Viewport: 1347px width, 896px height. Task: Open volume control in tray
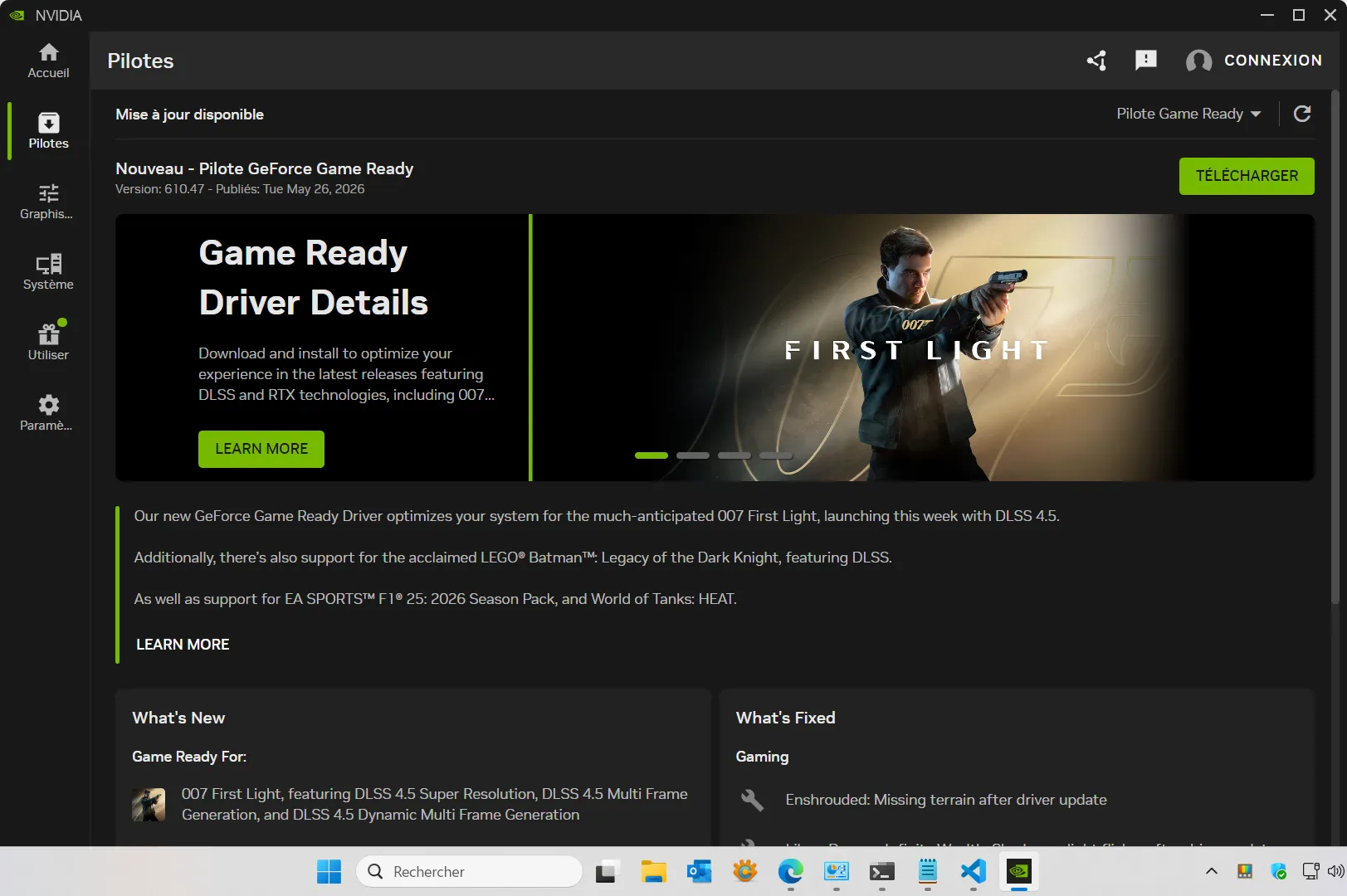(1335, 871)
